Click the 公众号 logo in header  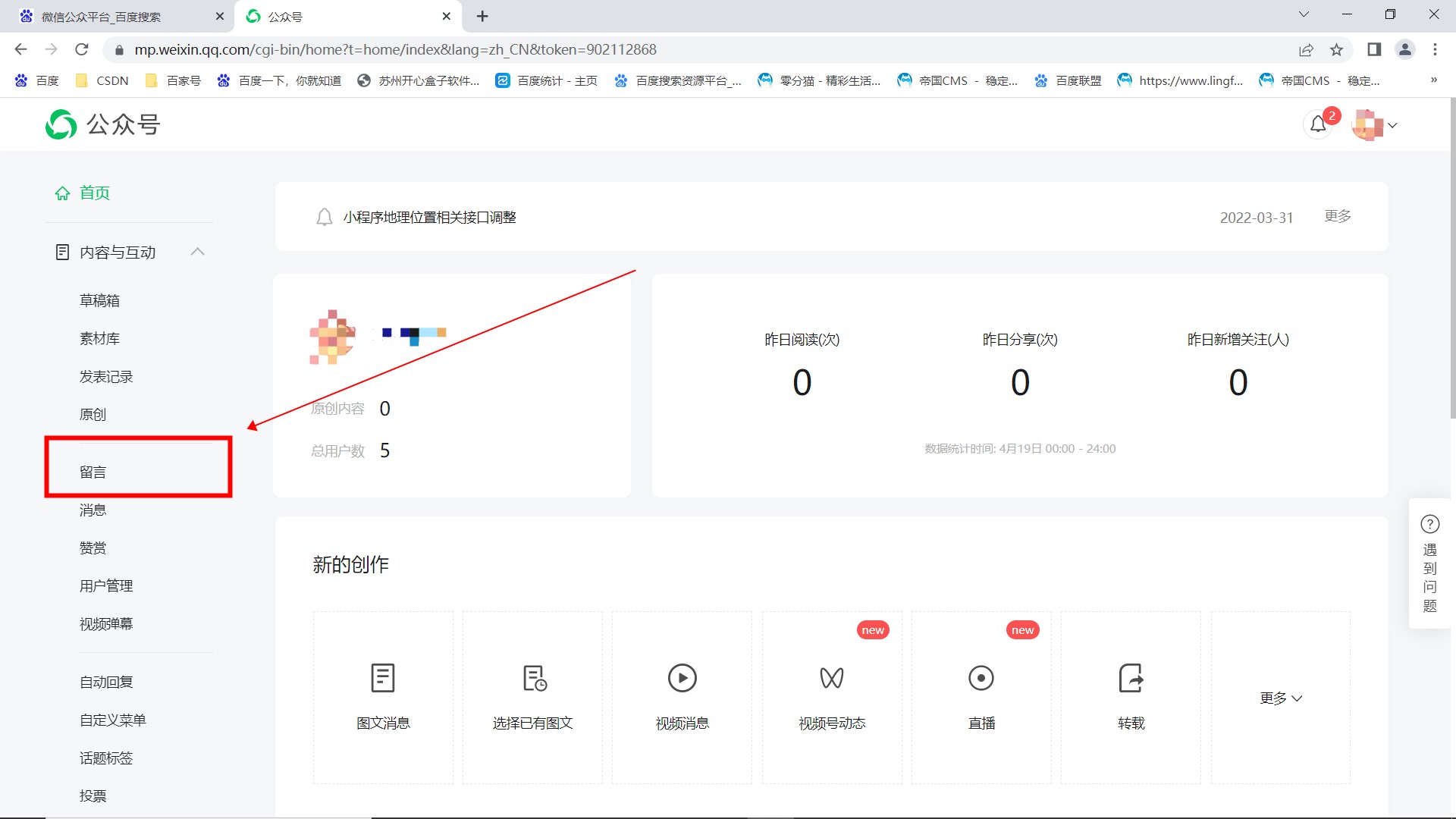coord(103,124)
